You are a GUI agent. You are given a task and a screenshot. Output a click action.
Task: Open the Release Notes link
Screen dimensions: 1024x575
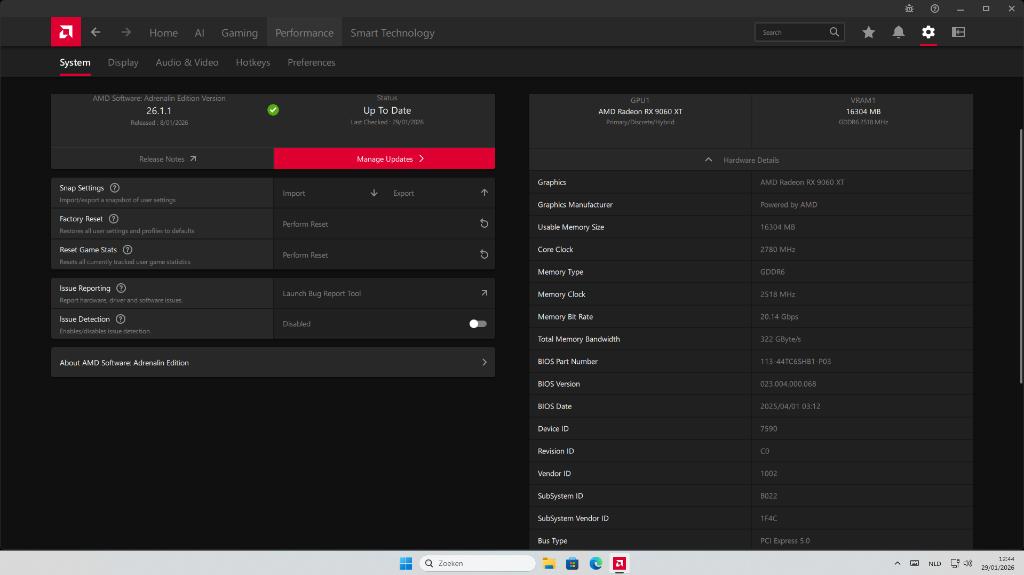click(162, 159)
